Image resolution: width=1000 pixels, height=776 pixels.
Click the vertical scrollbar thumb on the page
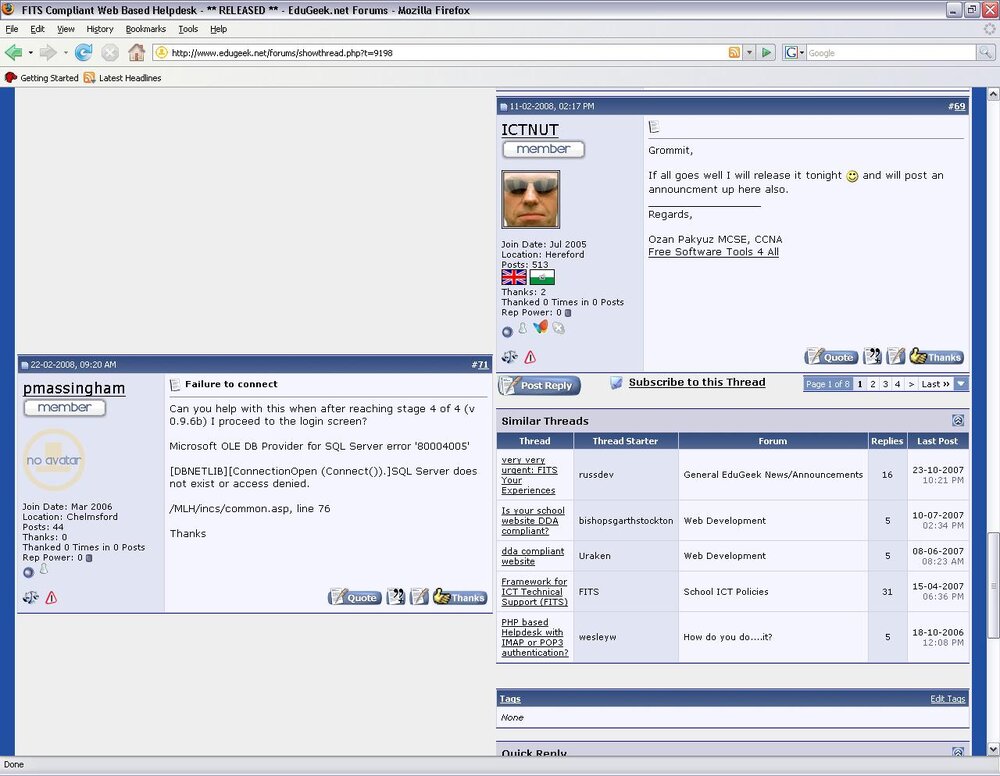(993, 585)
